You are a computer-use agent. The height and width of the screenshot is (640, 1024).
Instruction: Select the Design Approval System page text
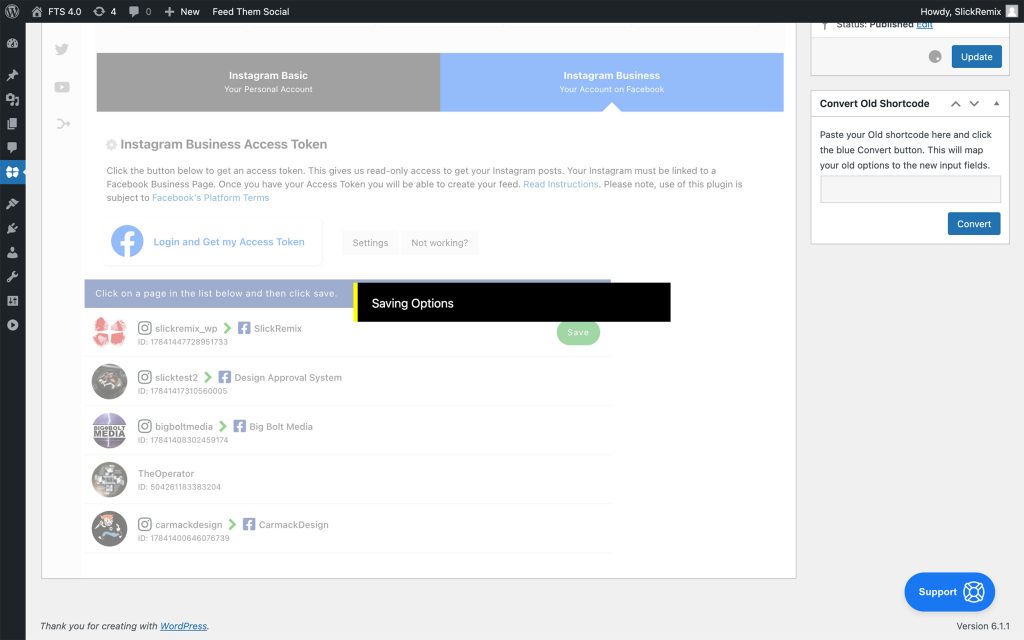(x=288, y=377)
